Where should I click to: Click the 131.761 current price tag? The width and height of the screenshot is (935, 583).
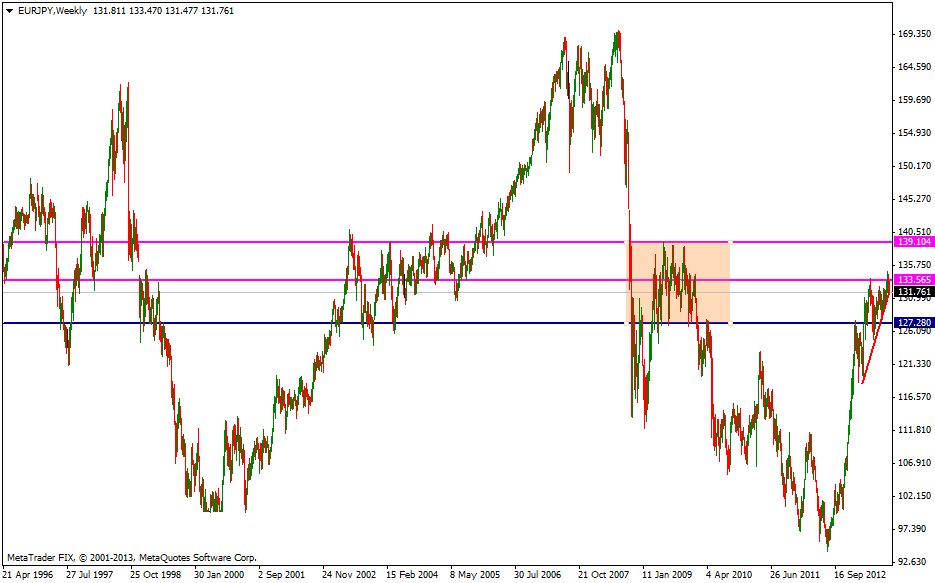(913, 292)
